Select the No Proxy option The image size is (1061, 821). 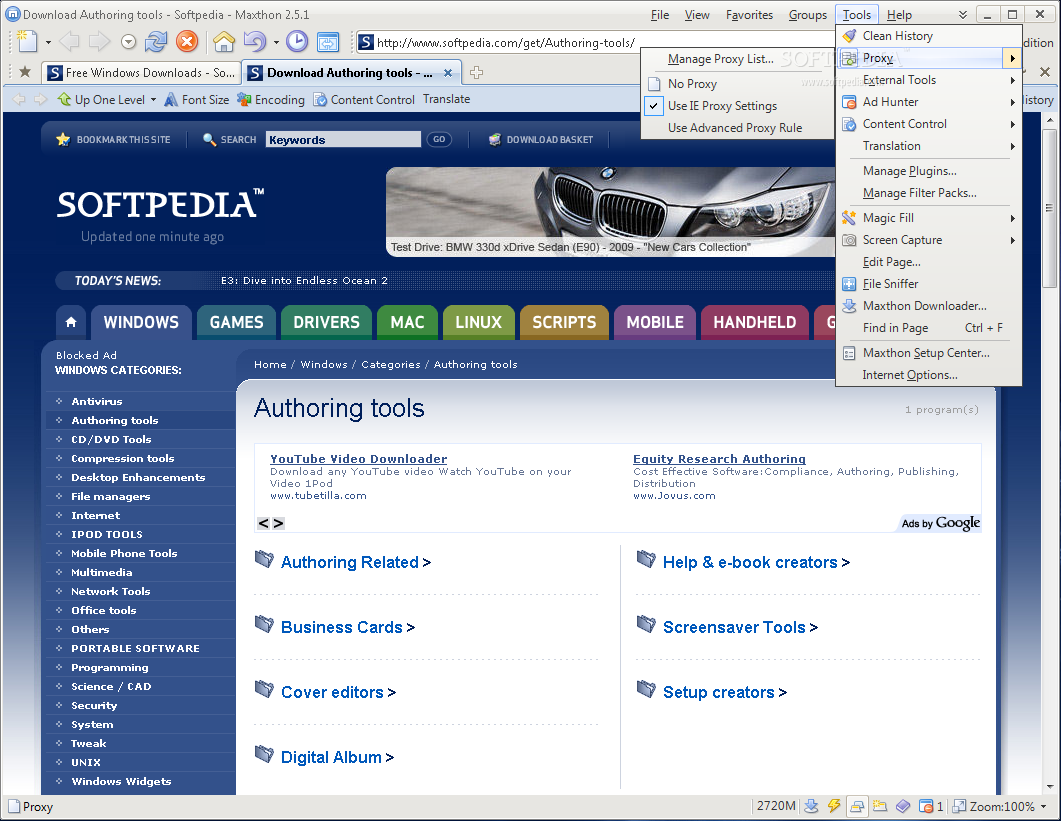(x=738, y=84)
